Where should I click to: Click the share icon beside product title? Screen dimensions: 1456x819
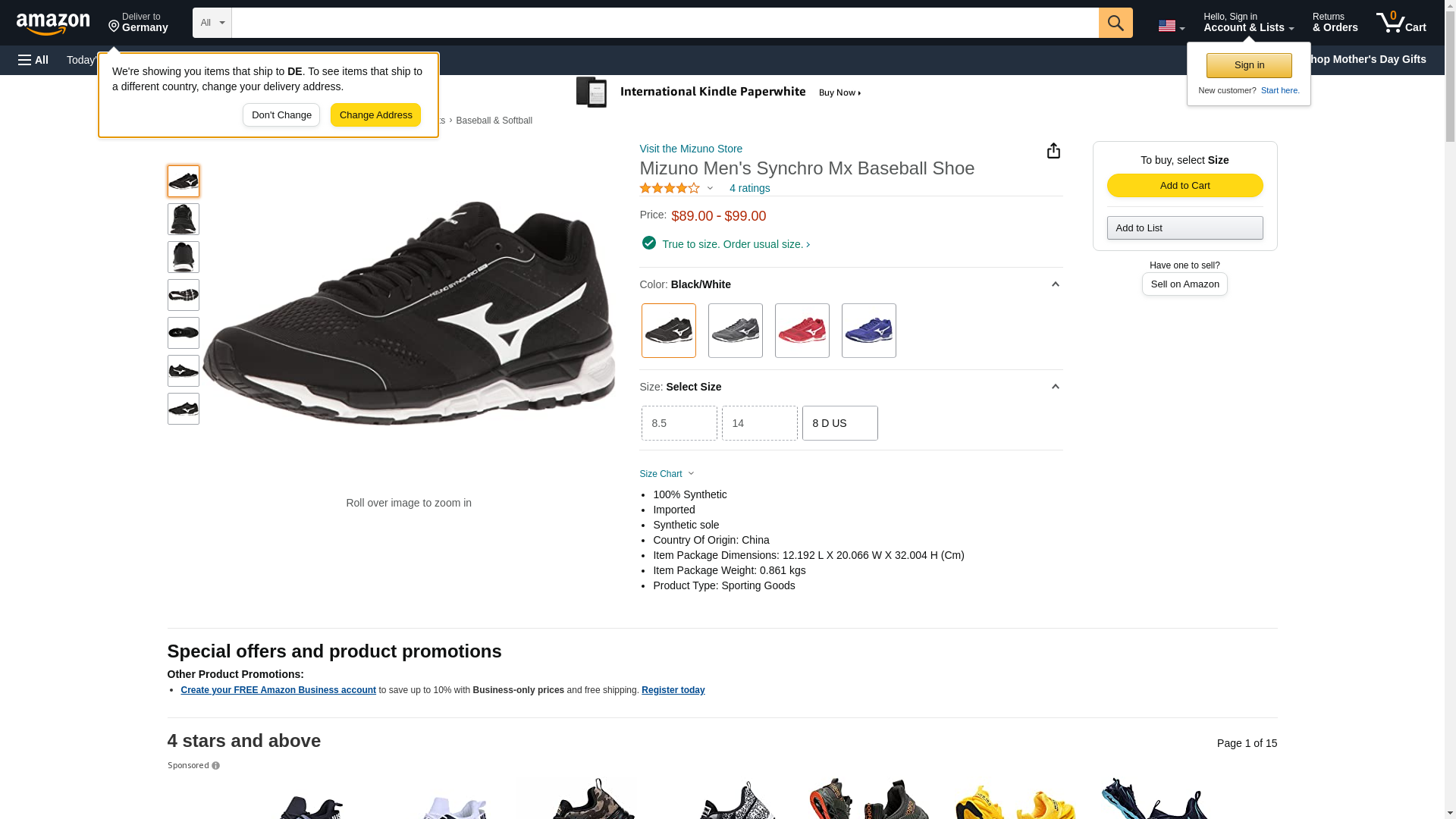(1053, 151)
